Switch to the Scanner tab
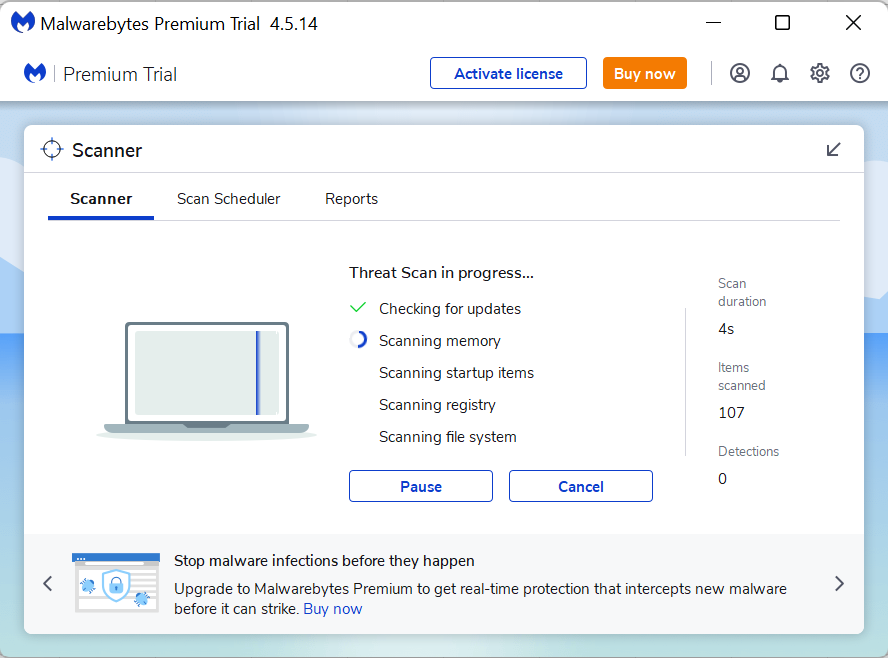 point(101,199)
